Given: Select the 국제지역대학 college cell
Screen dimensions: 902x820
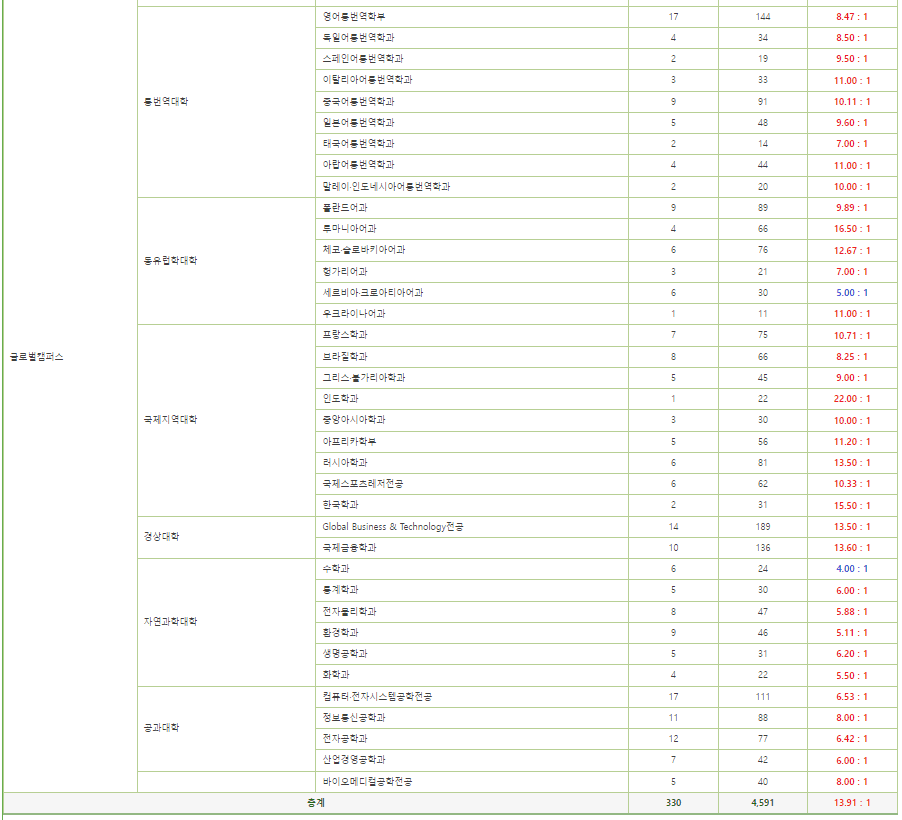Looking at the screenshot, I should coord(170,420).
